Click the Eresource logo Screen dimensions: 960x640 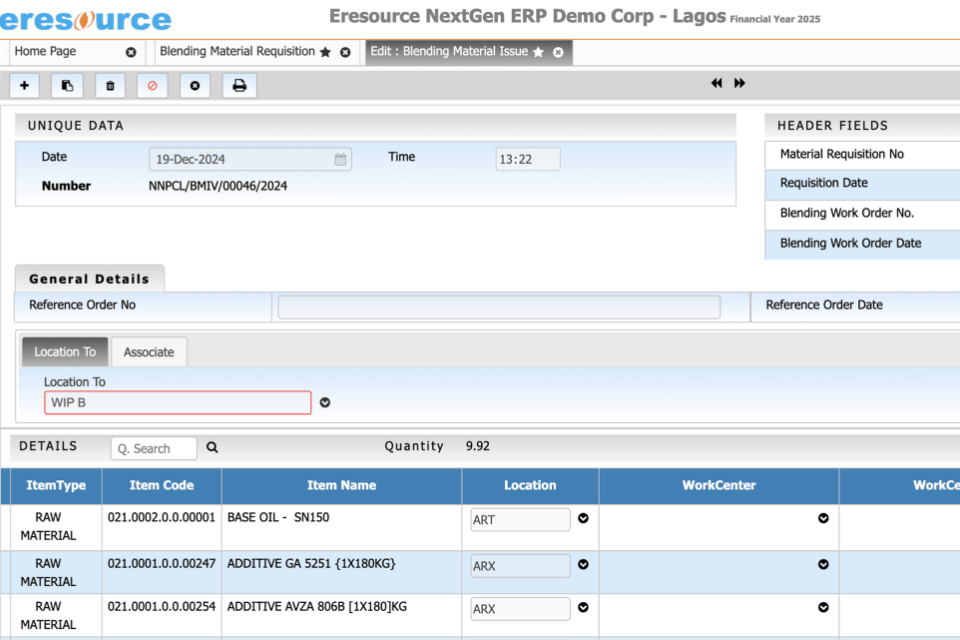pos(85,20)
